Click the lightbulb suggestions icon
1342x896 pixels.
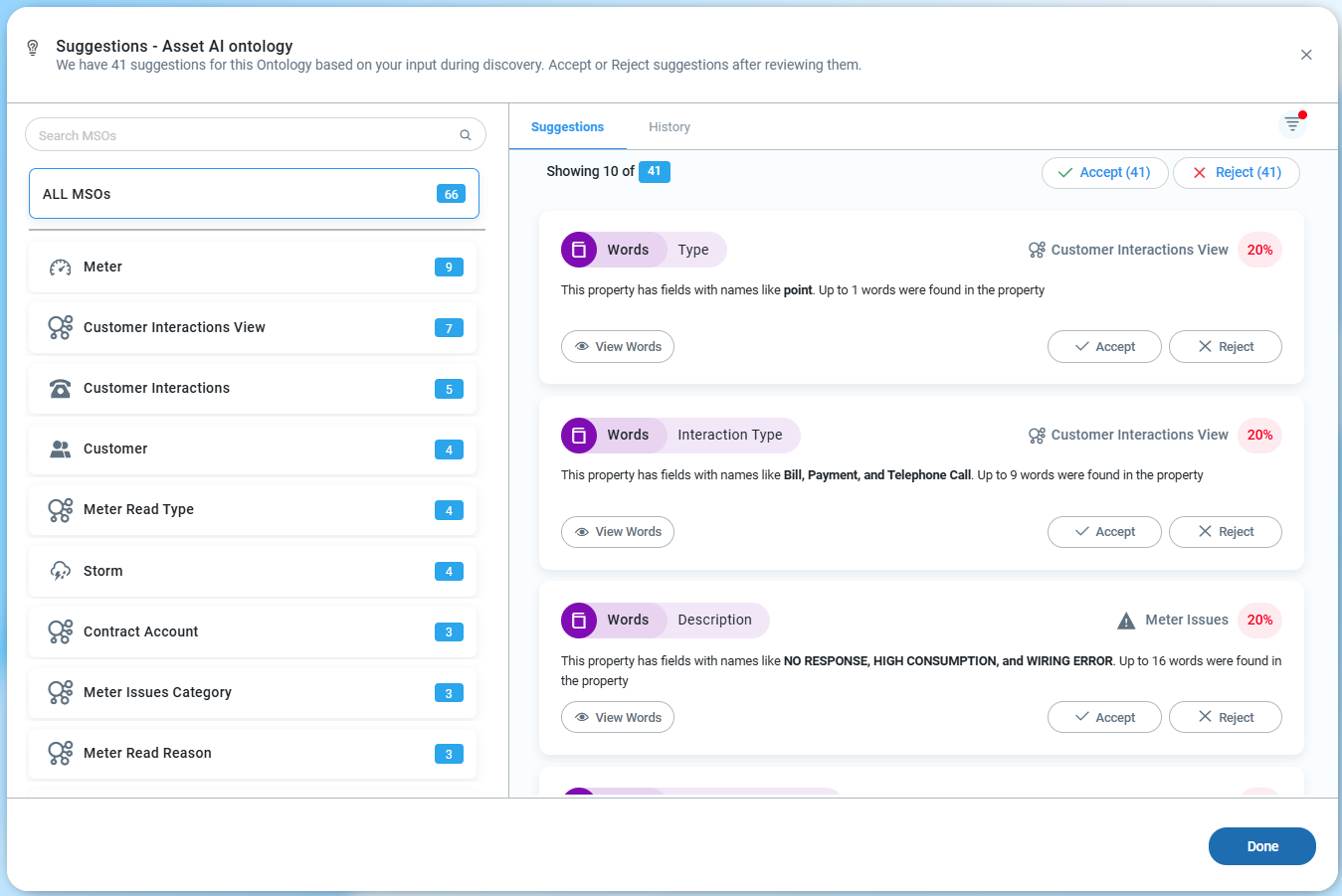point(33,48)
